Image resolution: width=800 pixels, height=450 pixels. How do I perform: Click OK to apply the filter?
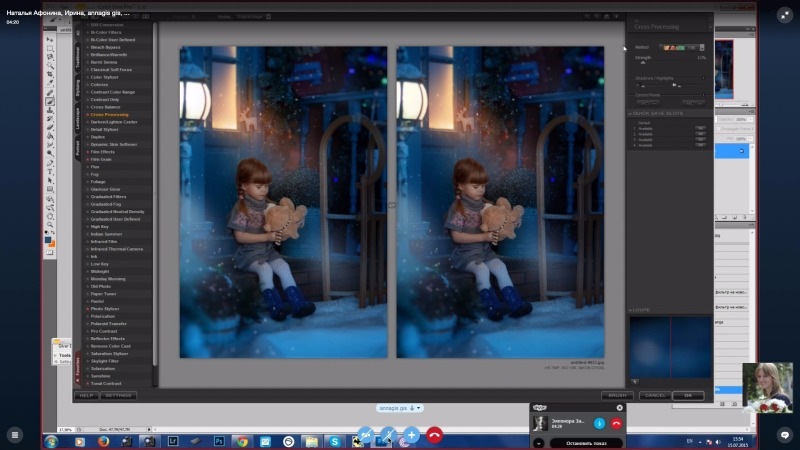tap(688, 395)
